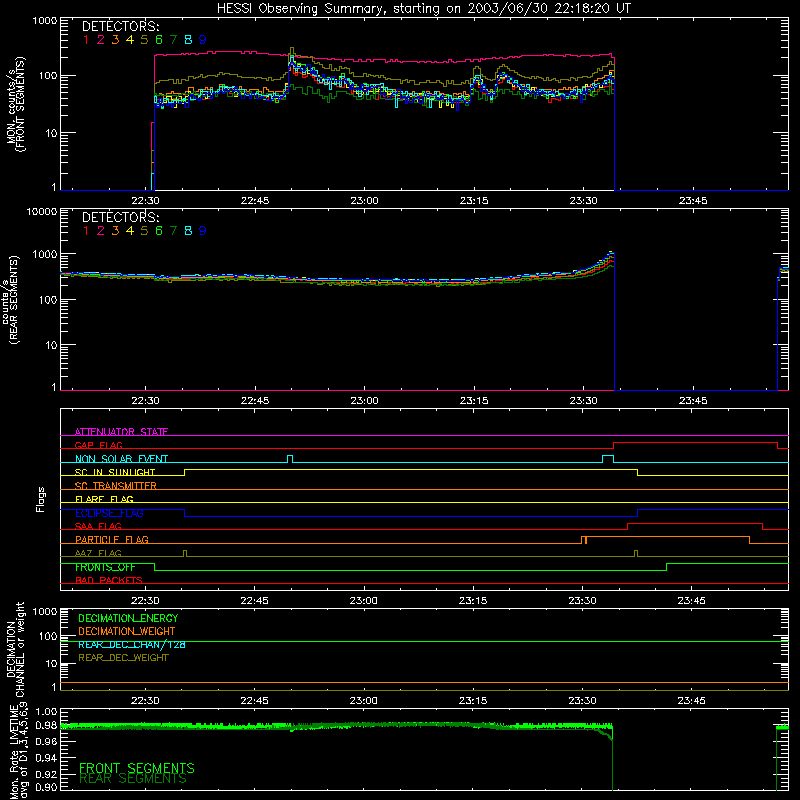The height and width of the screenshot is (800, 800).
Task: Click the FLARE_FLAG label
Action: tap(104, 499)
